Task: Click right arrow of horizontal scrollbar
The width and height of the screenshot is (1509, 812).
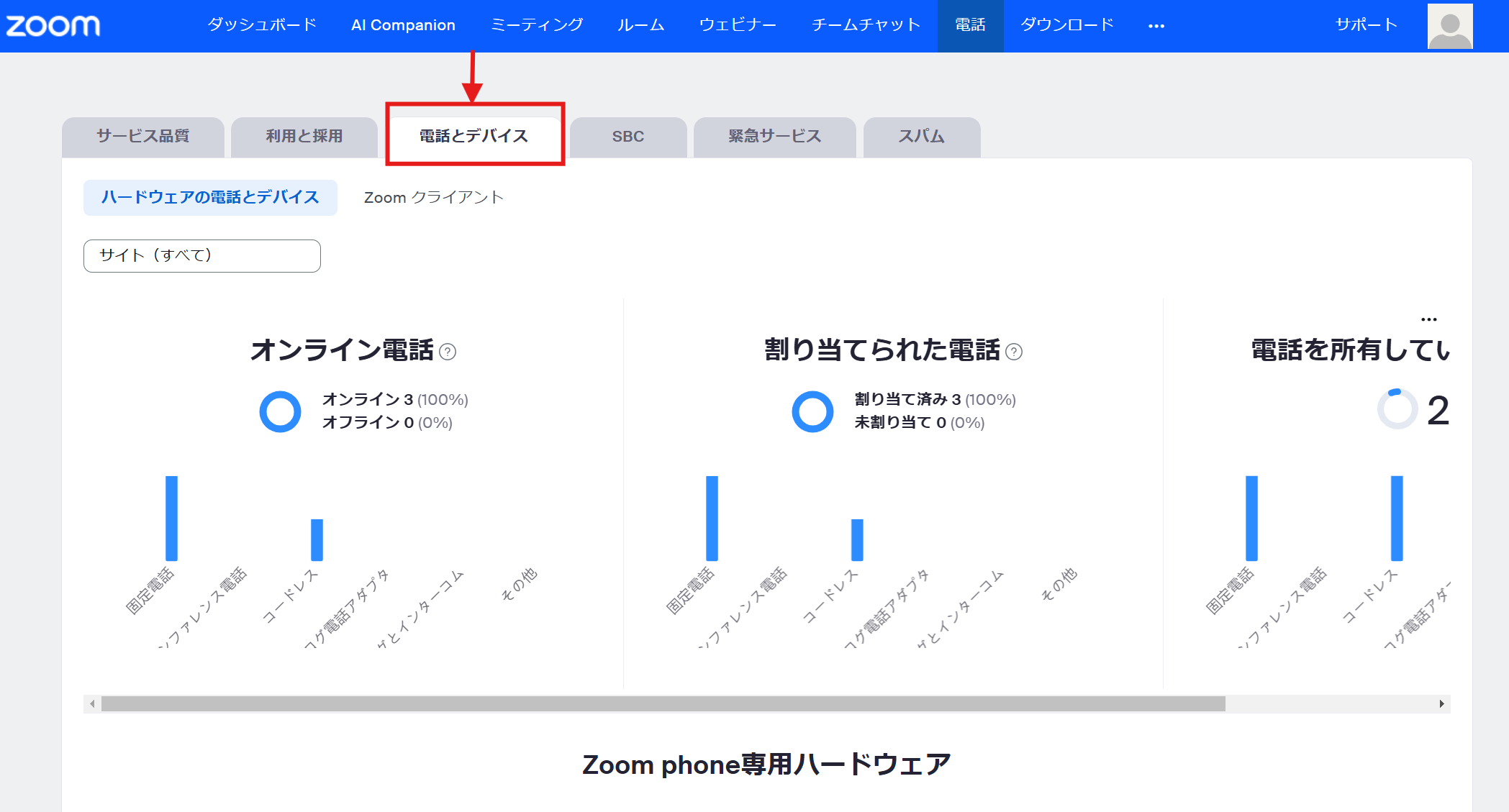Action: click(1441, 703)
